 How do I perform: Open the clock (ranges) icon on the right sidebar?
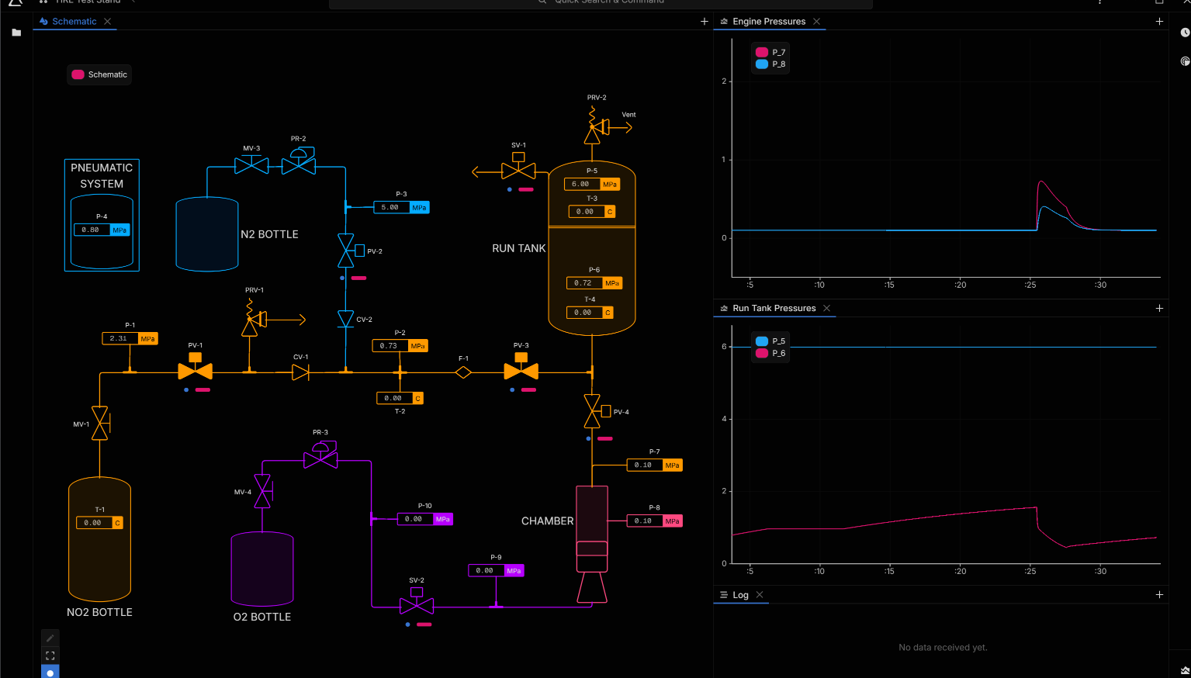pyautogui.click(x=1185, y=33)
